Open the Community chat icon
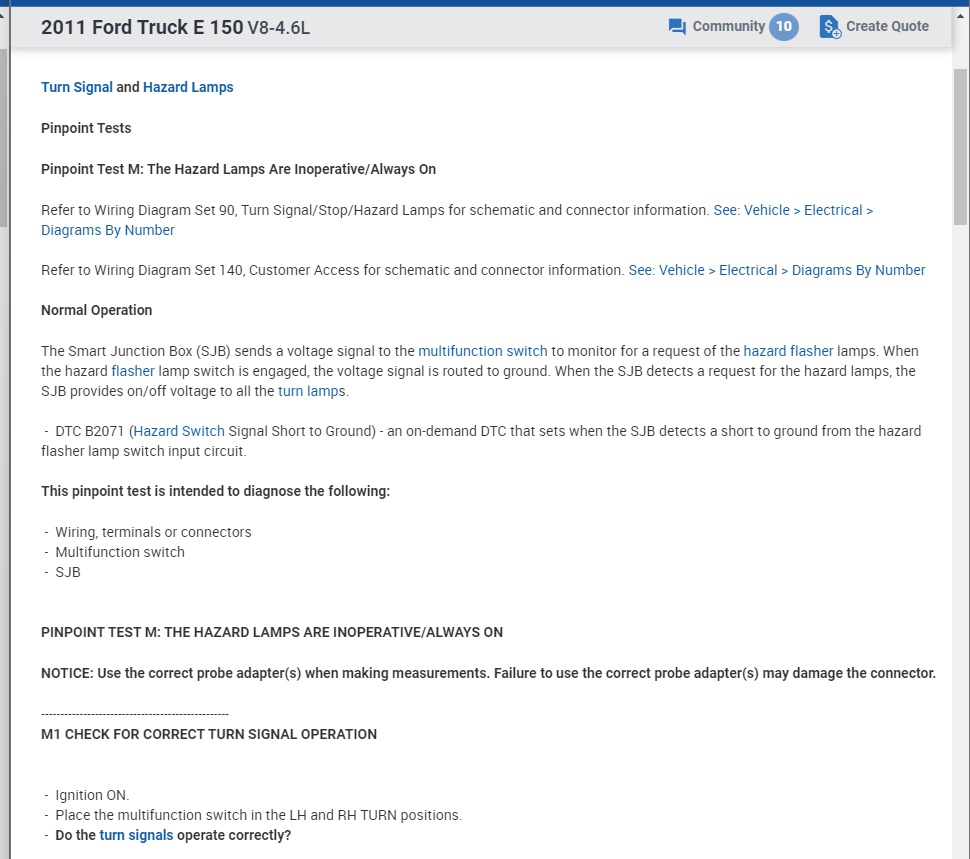 click(x=677, y=27)
